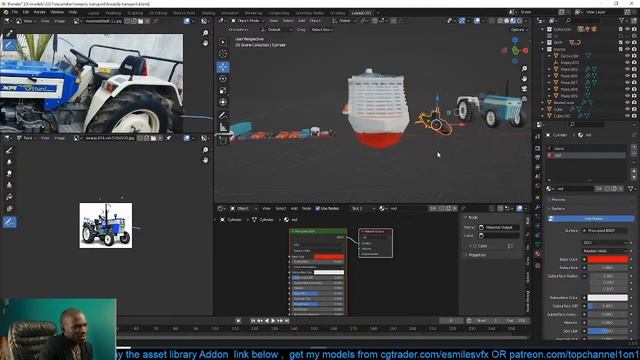Pick the Select Box tool in viewport
Viewport: 640px width, 360px height.
click(223, 42)
